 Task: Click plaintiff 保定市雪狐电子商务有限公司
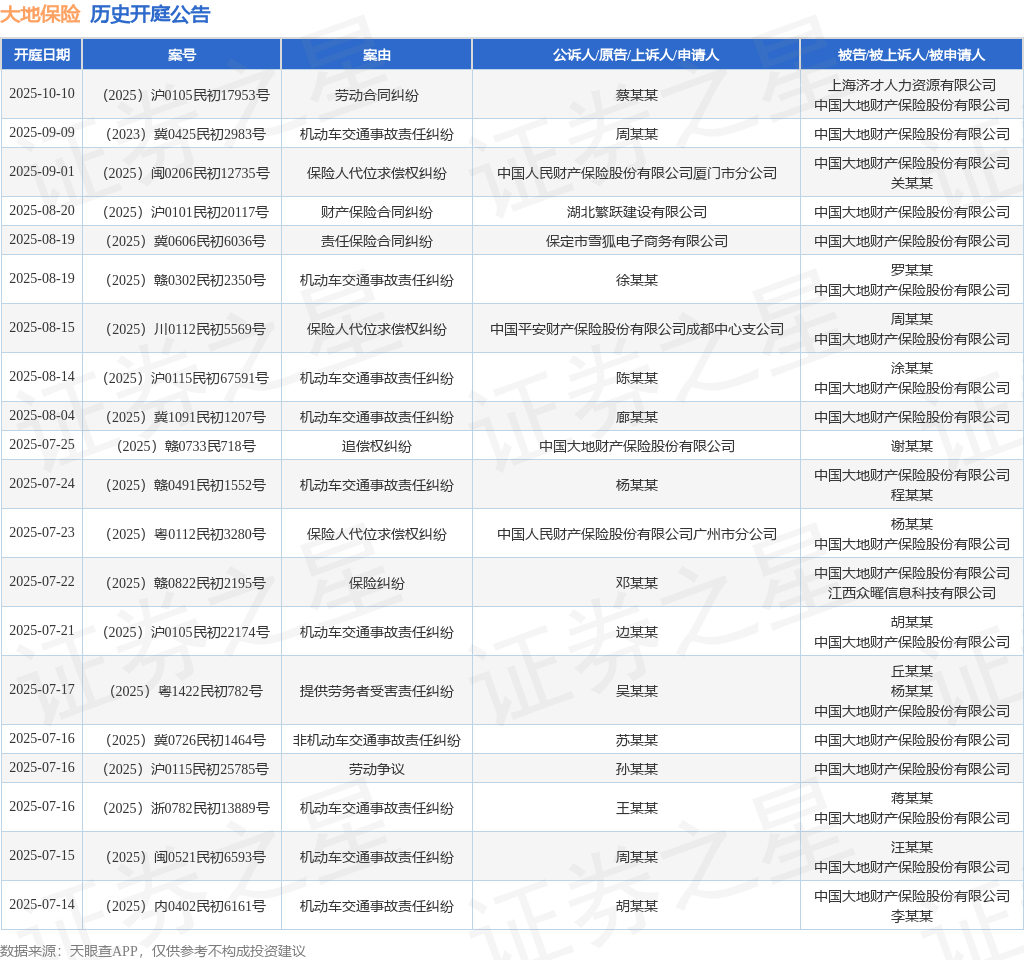tap(637, 242)
